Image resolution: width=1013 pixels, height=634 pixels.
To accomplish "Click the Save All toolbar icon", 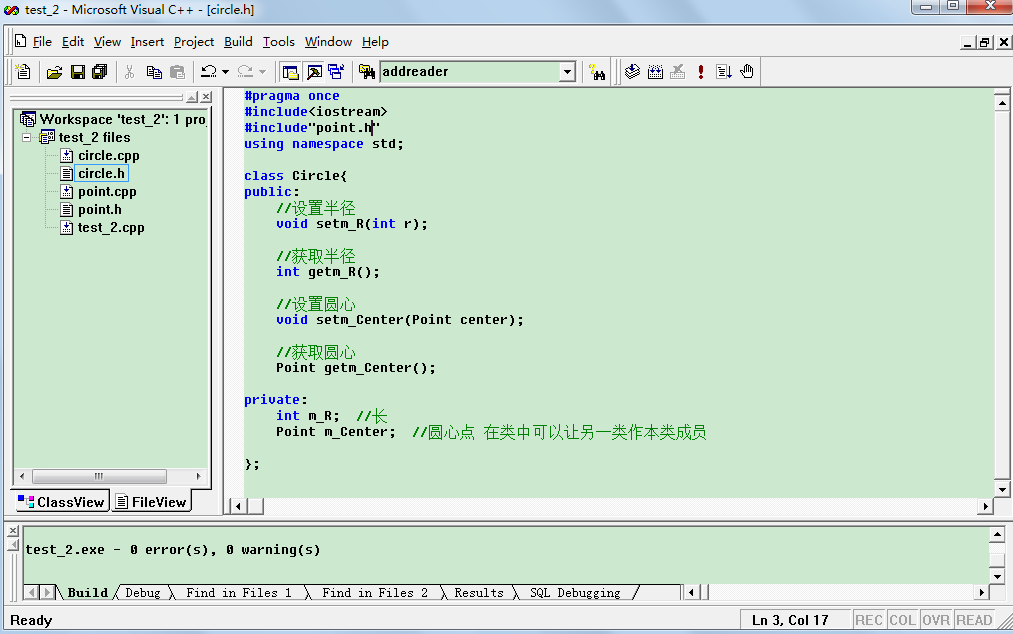I will 99,72.
